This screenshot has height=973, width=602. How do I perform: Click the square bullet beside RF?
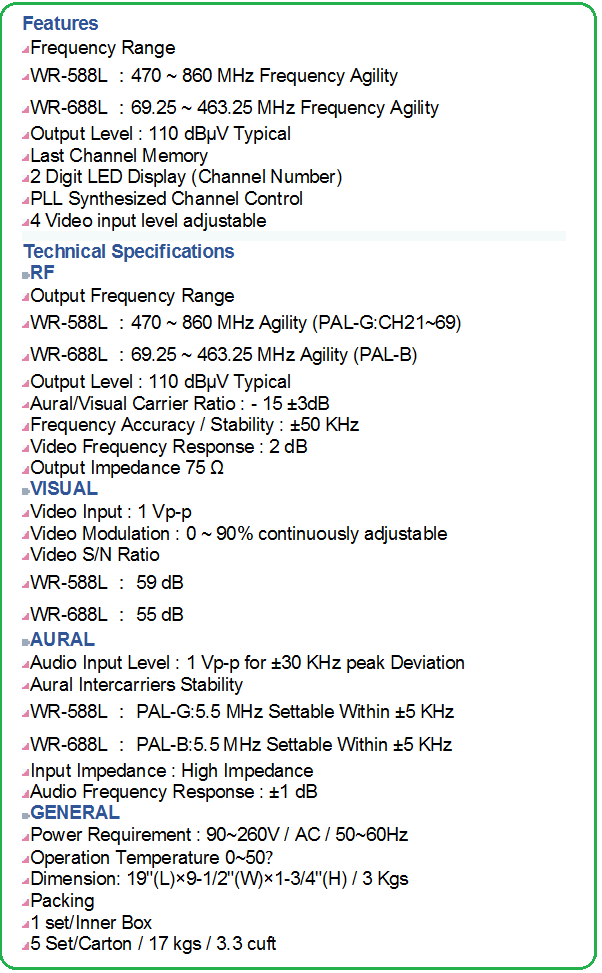25,275
